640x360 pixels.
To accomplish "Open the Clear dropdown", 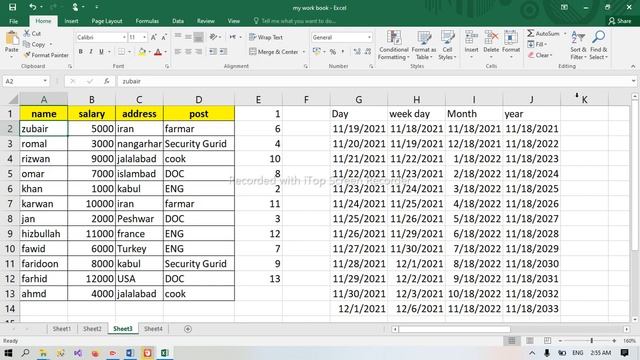I will click(540, 55).
